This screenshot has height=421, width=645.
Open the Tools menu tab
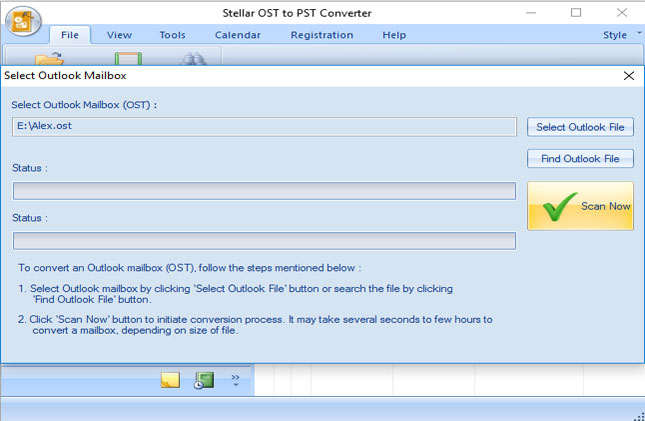coord(172,35)
